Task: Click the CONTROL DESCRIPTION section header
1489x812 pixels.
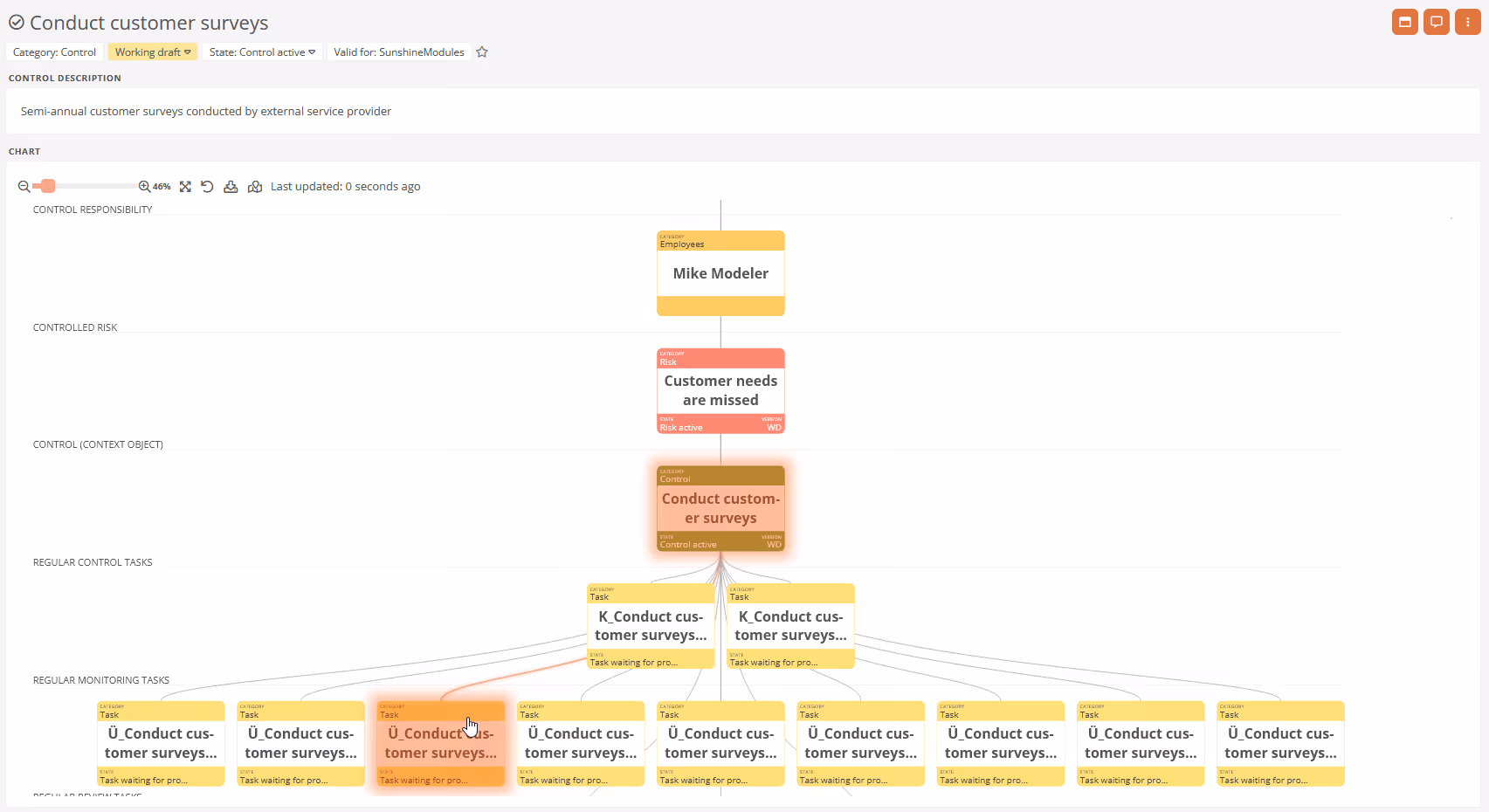Action: [65, 79]
